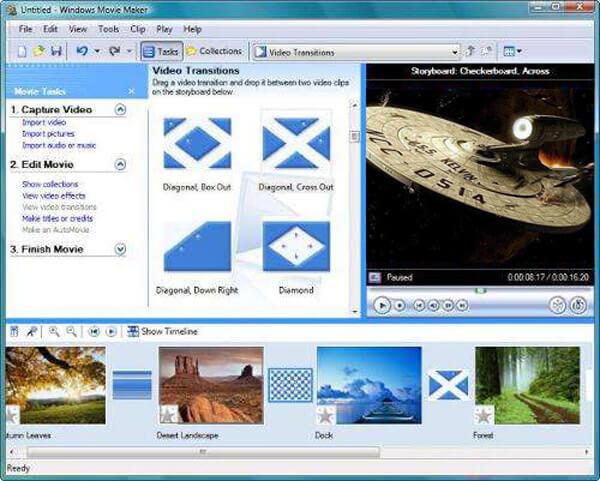The height and width of the screenshot is (481, 600).
Task: Select Diagonal, Down Right transition
Action: (x=197, y=246)
